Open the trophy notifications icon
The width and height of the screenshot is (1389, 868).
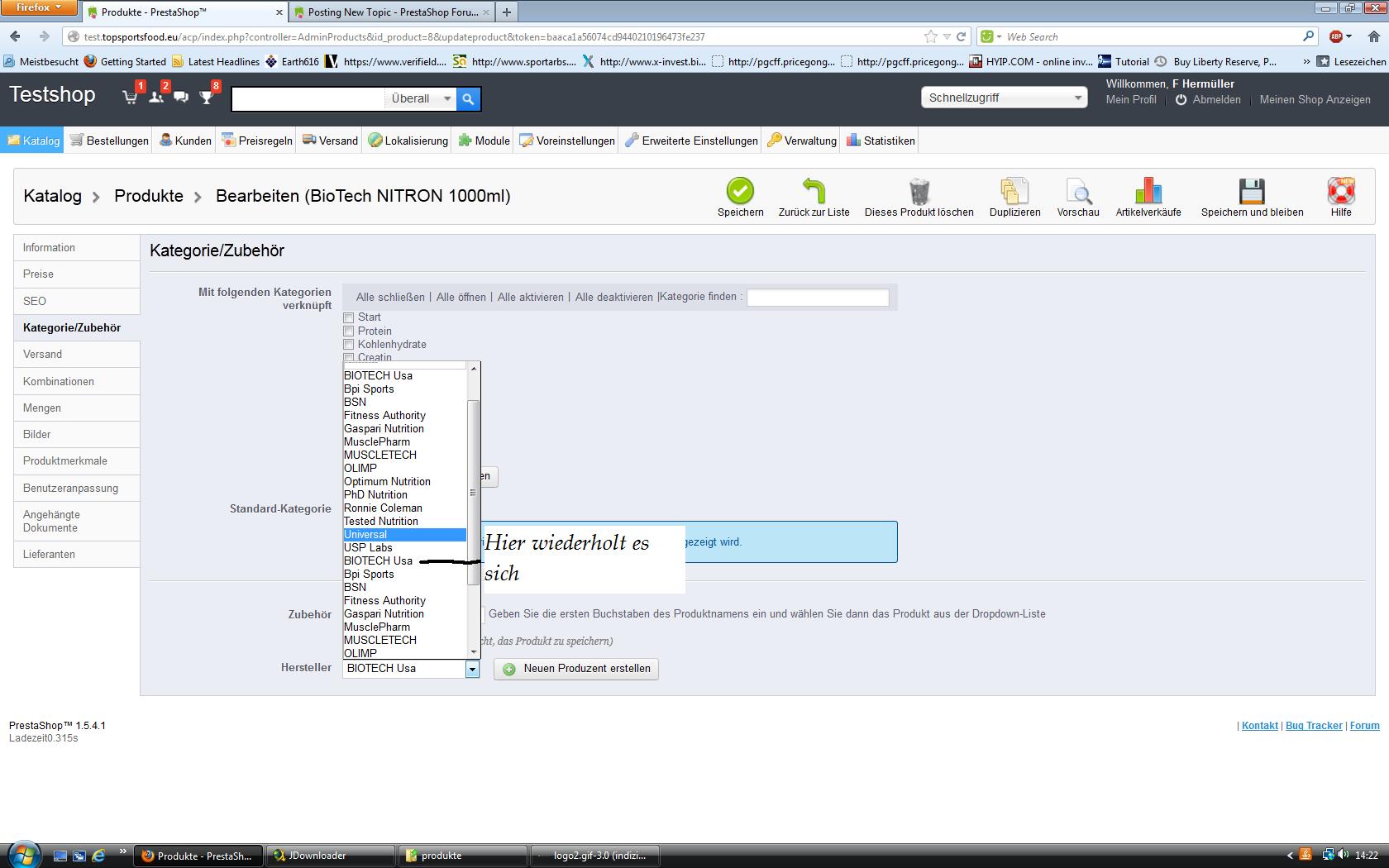207,97
